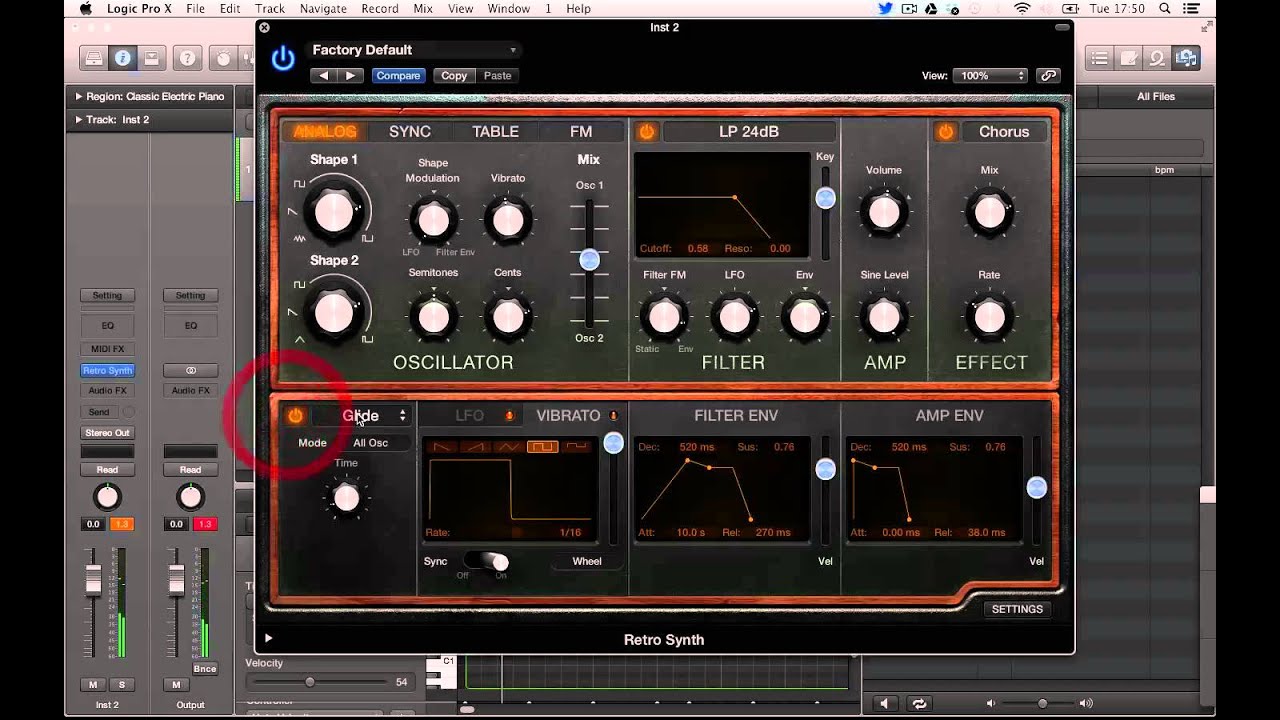Screen dimensions: 1280x720
Task: Click the filter Key tracking slider
Action: coord(825,198)
